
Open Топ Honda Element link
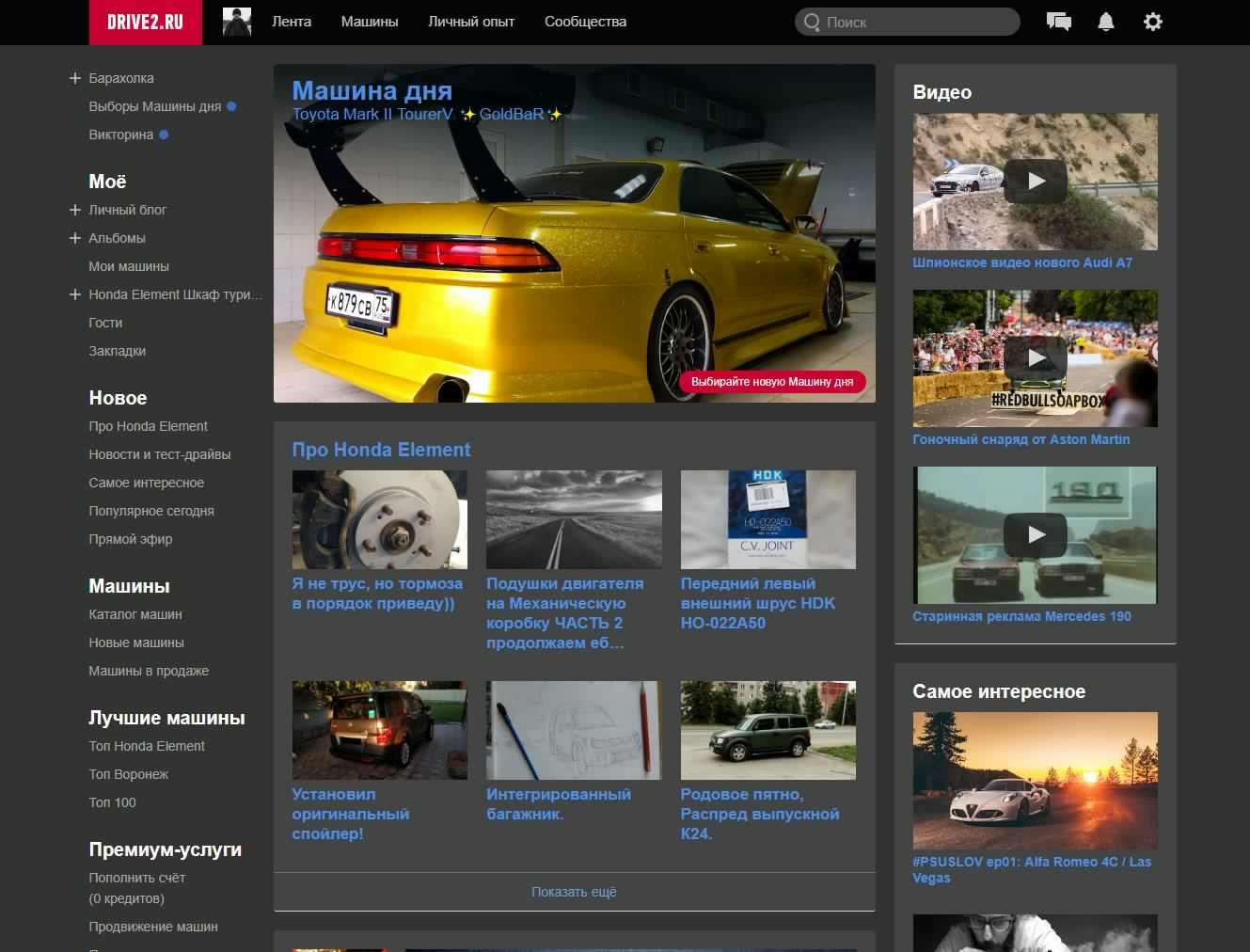147,746
